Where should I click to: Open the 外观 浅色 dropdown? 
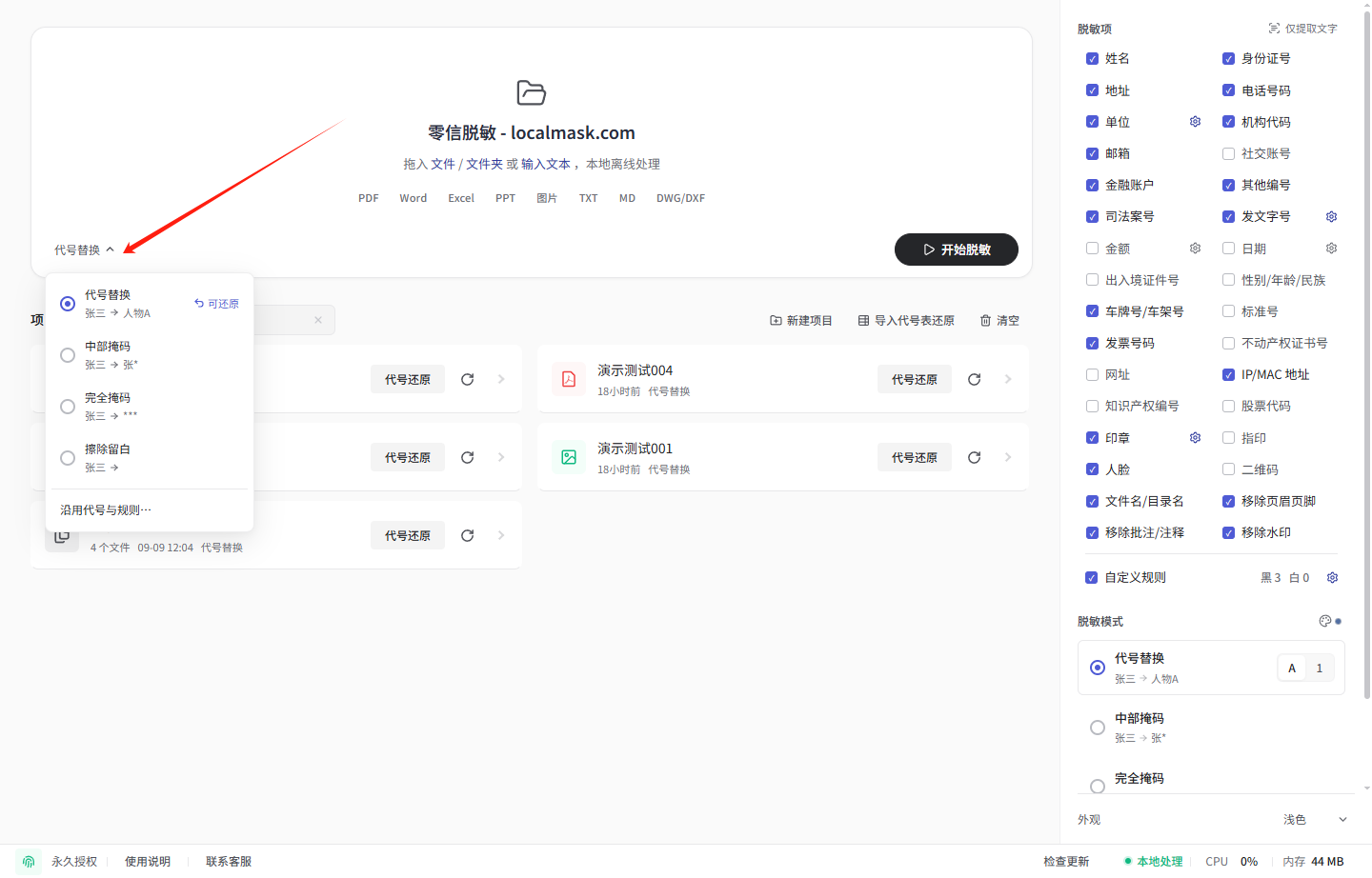tap(1315, 819)
